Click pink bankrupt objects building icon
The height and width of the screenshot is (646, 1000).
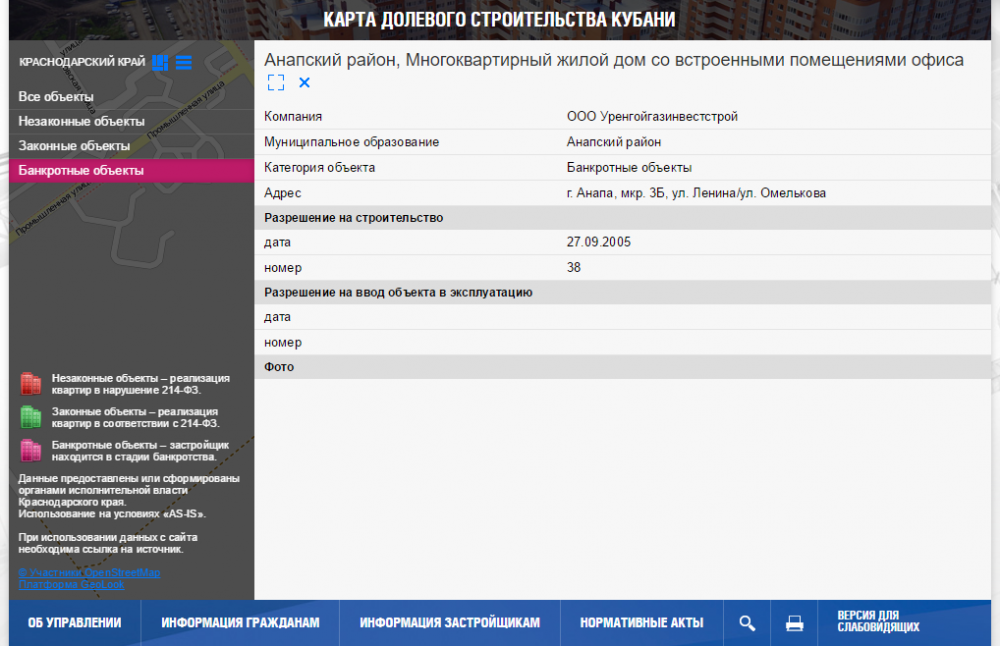(31, 450)
